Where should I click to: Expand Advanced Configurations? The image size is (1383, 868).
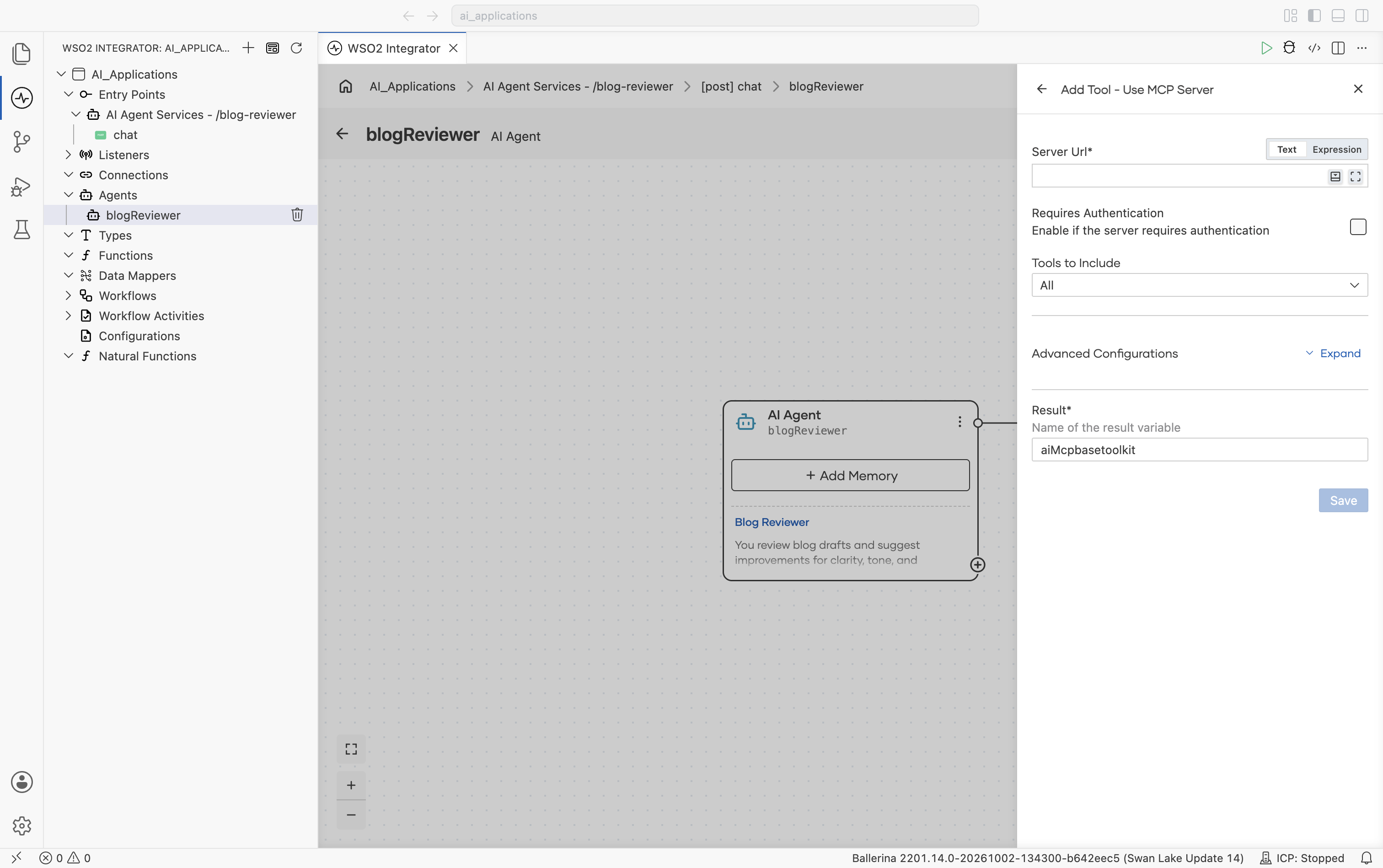point(1333,353)
